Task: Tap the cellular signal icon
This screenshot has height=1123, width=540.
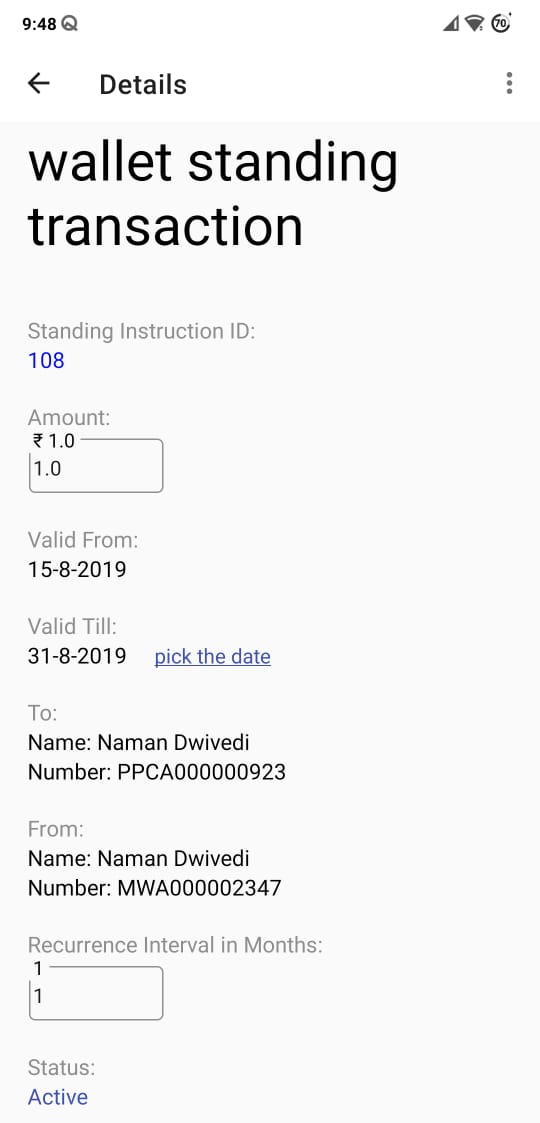Action: pyautogui.click(x=451, y=24)
